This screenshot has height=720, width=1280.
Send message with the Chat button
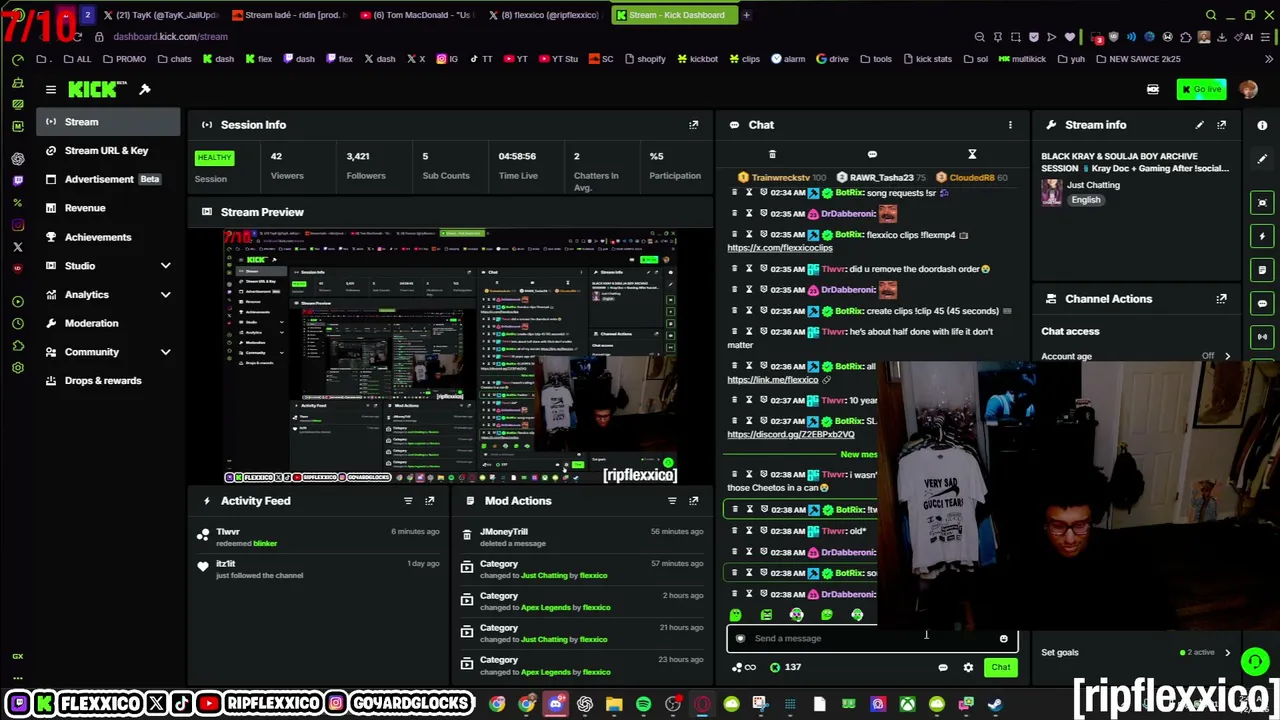(1000, 667)
